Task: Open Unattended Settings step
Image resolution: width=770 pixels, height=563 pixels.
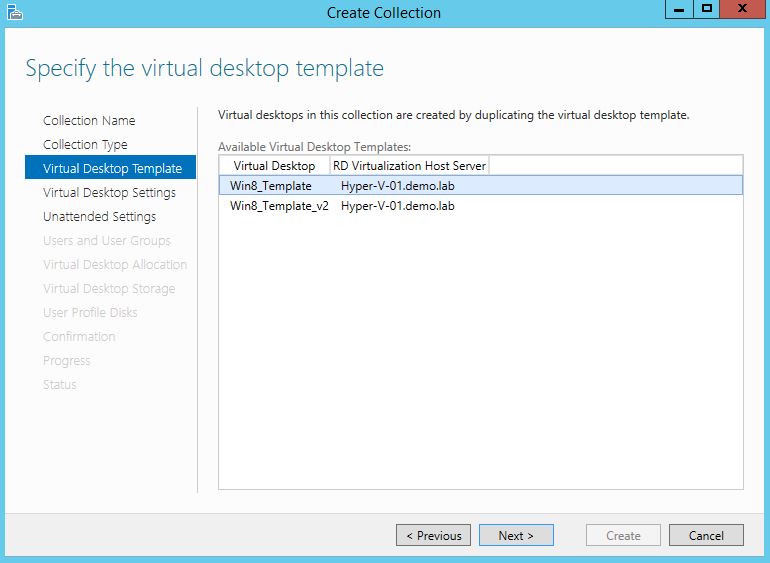Action: click(99, 217)
